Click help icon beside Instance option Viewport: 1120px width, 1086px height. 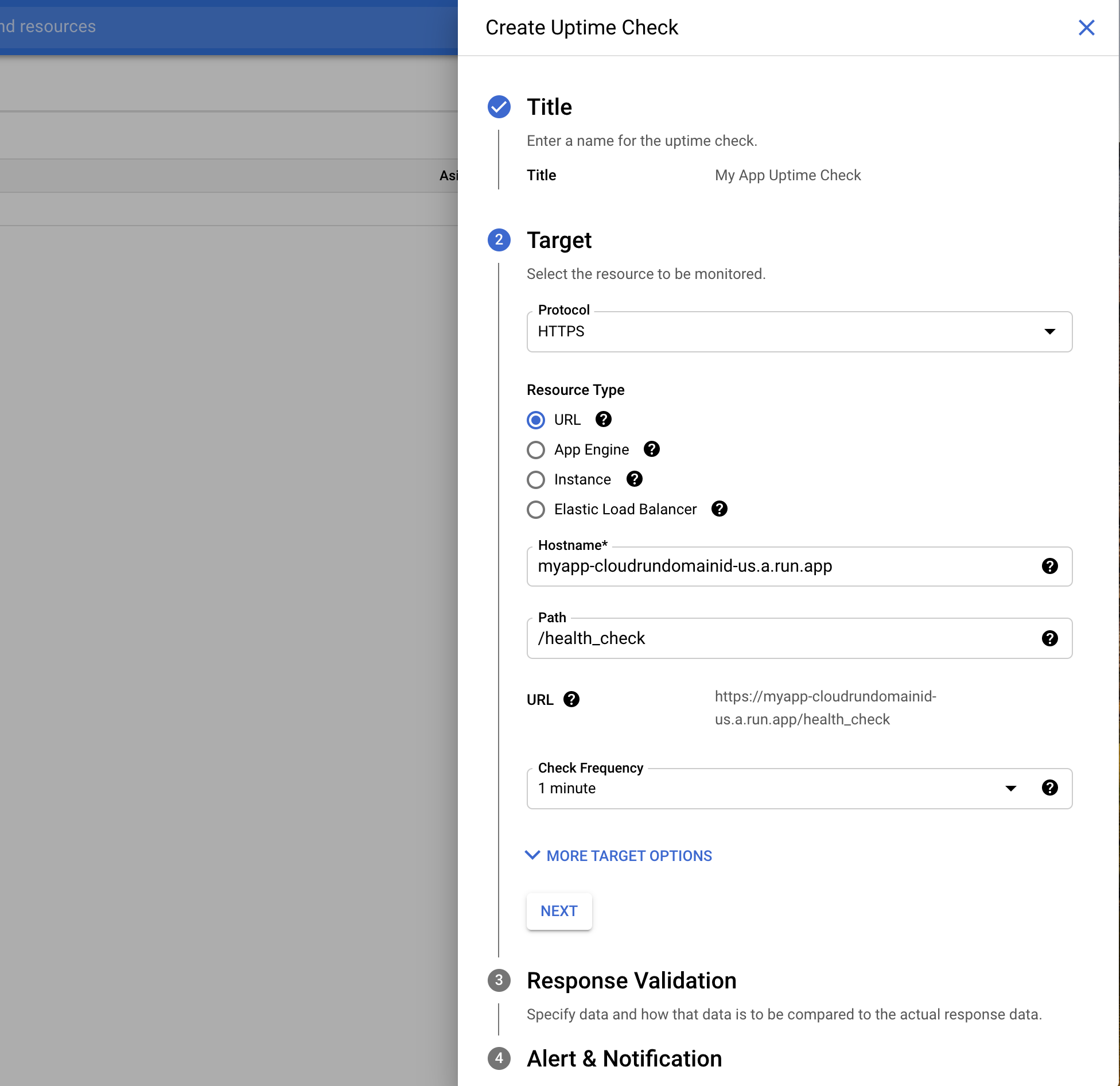[634, 479]
